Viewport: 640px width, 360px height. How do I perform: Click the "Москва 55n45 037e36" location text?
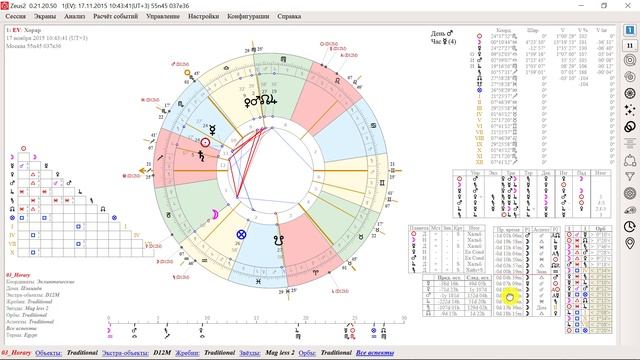pos(33,46)
